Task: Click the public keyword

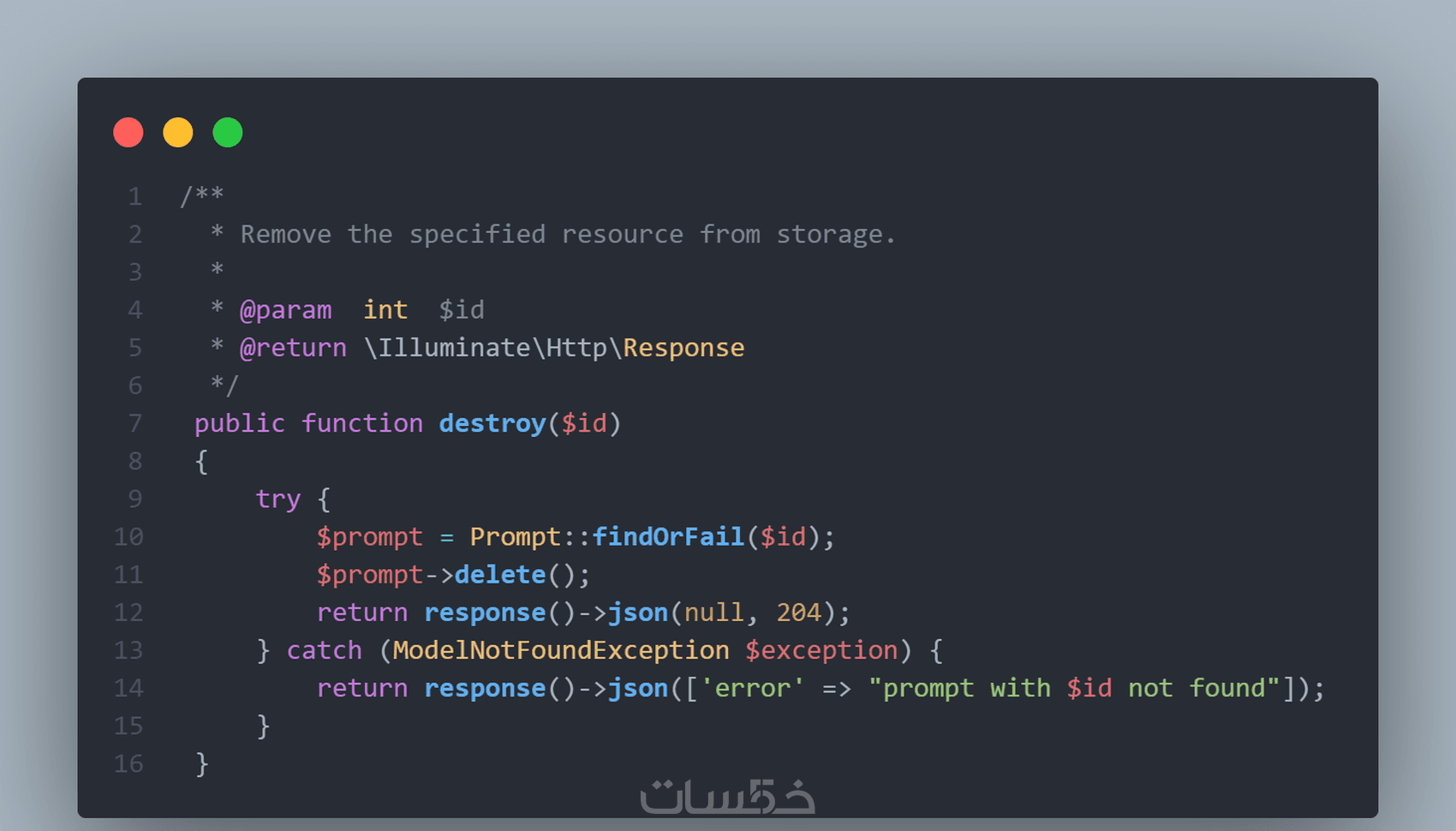Action: [240, 423]
